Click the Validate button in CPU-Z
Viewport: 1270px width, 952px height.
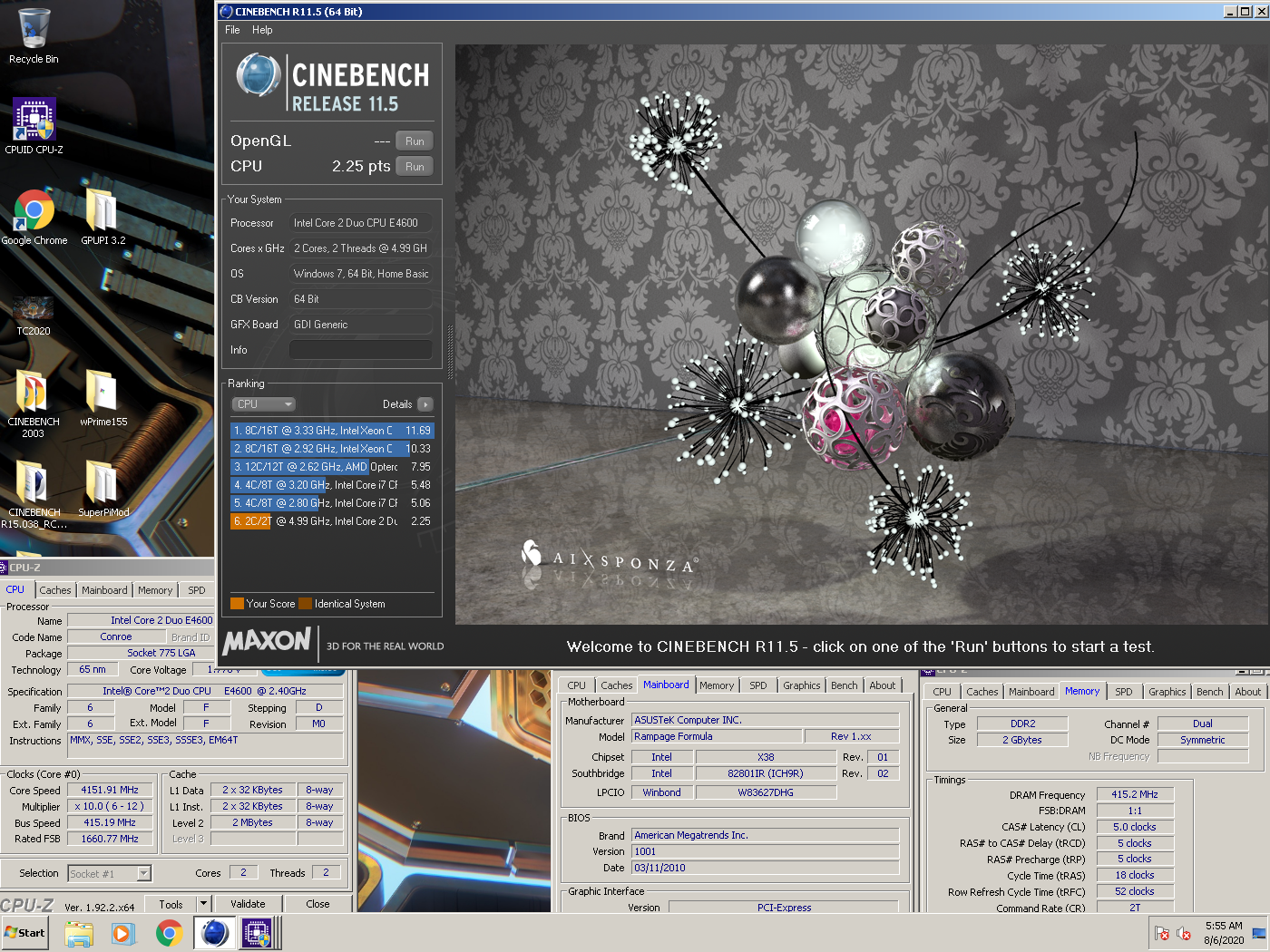[x=248, y=904]
